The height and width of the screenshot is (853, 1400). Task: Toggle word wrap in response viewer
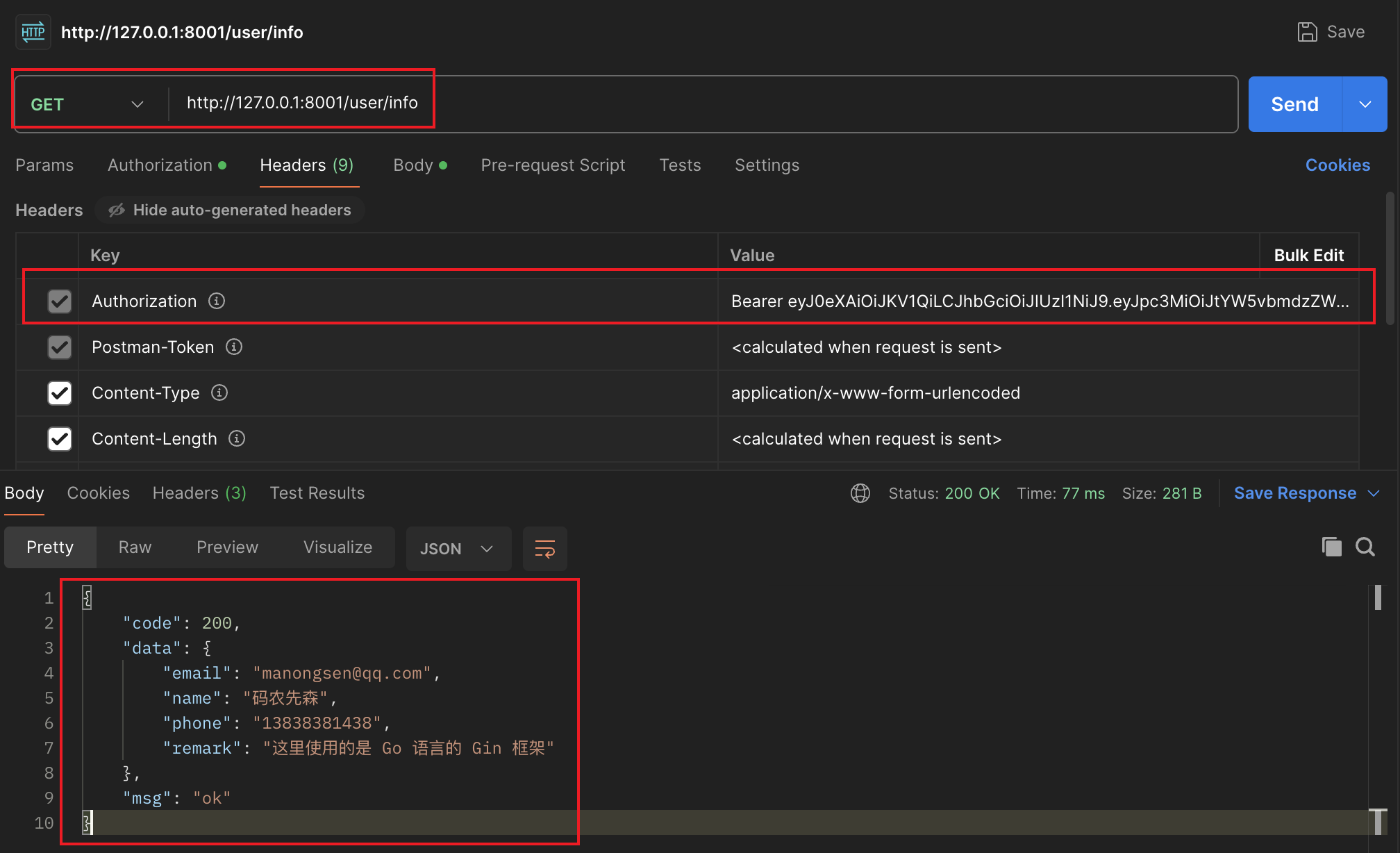pyautogui.click(x=544, y=549)
